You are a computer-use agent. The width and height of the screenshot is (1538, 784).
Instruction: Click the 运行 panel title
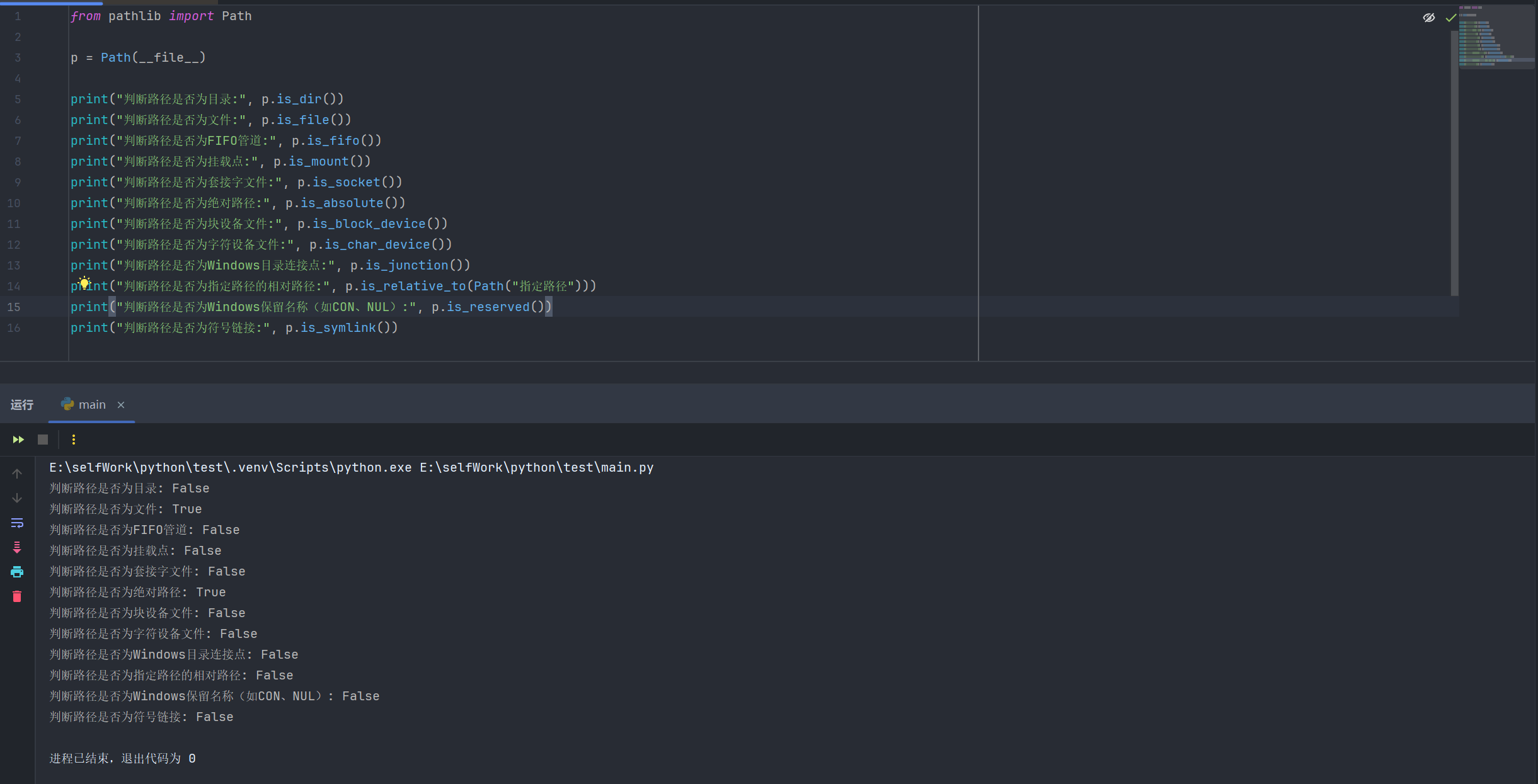point(22,405)
